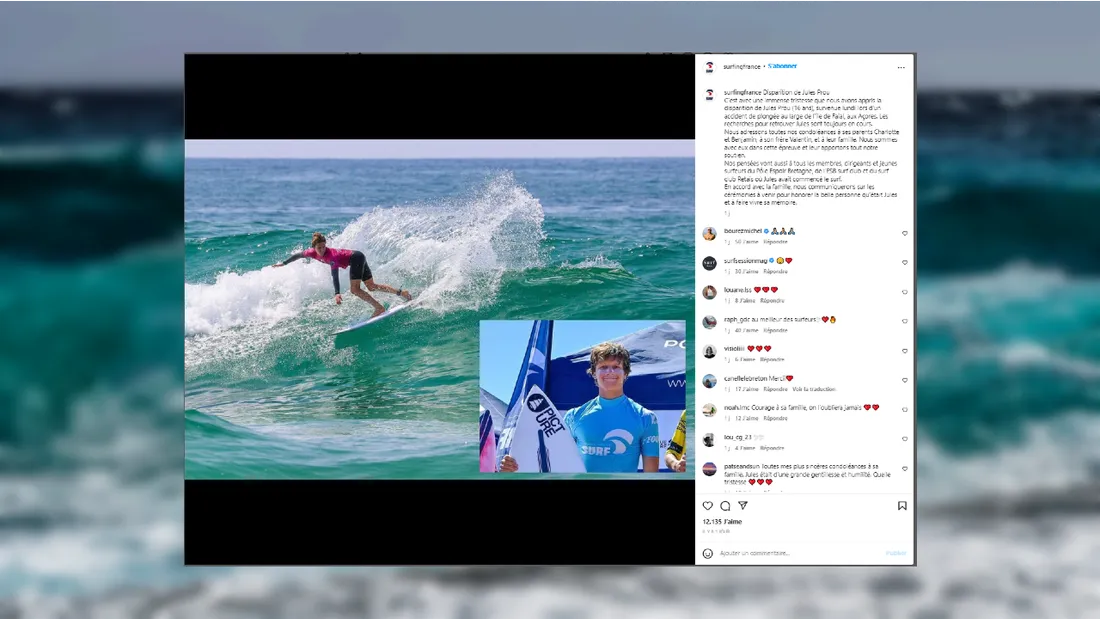Open the three-dot more options menu

pos(901,67)
